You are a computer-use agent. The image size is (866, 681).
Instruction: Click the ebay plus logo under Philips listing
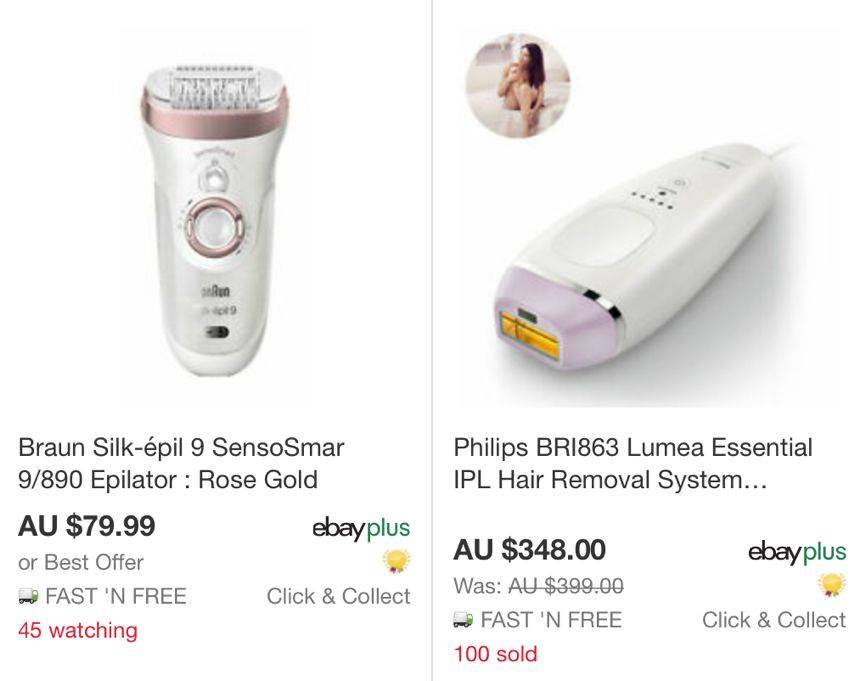[x=797, y=552]
